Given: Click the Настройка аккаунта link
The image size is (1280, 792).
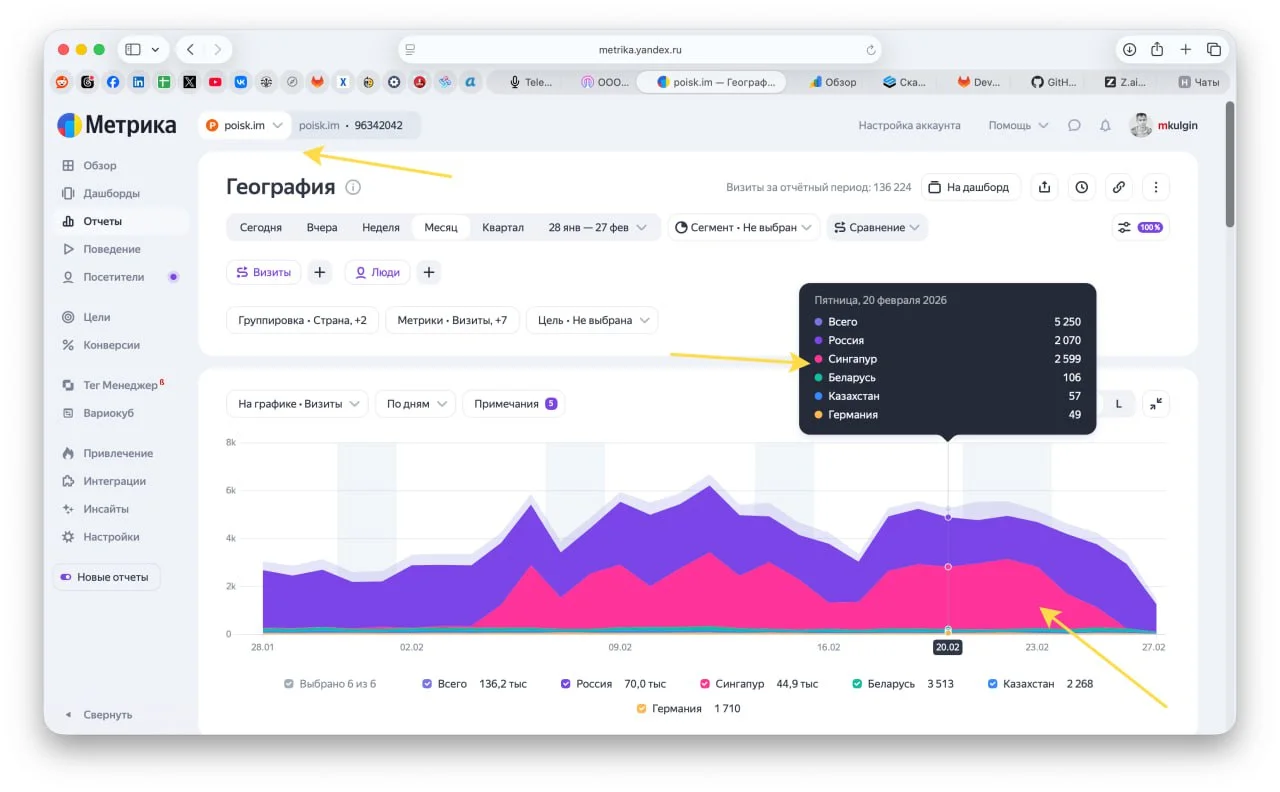Looking at the screenshot, I should pos(909,126).
